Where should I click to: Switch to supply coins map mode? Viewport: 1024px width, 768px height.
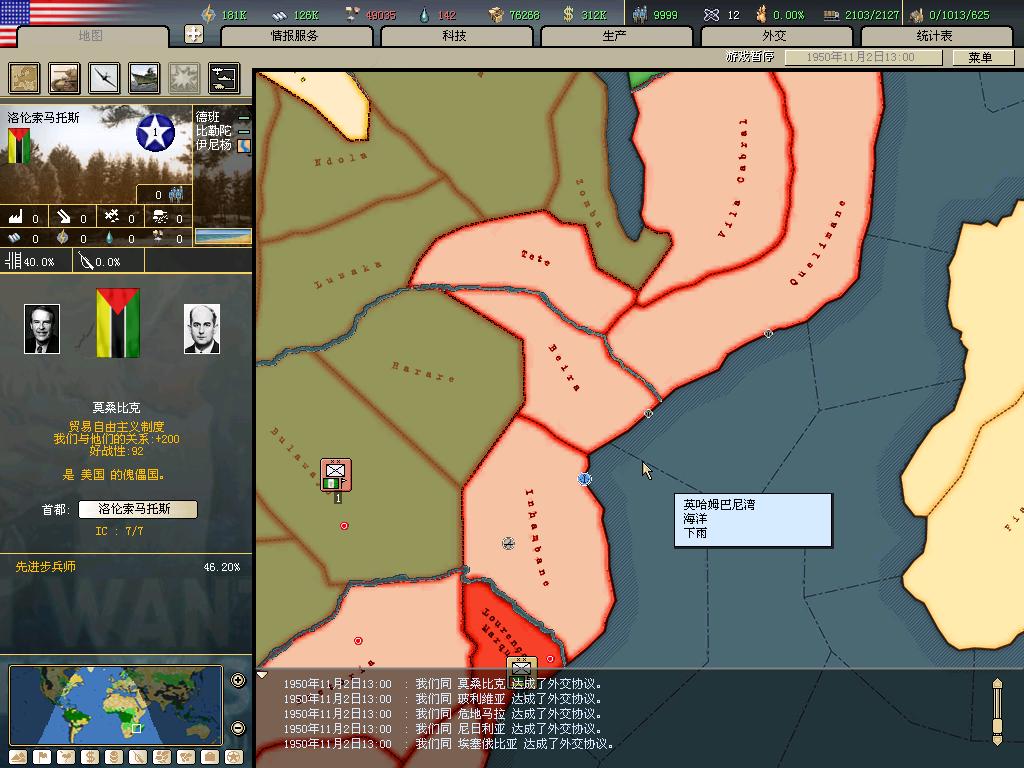[114, 758]
